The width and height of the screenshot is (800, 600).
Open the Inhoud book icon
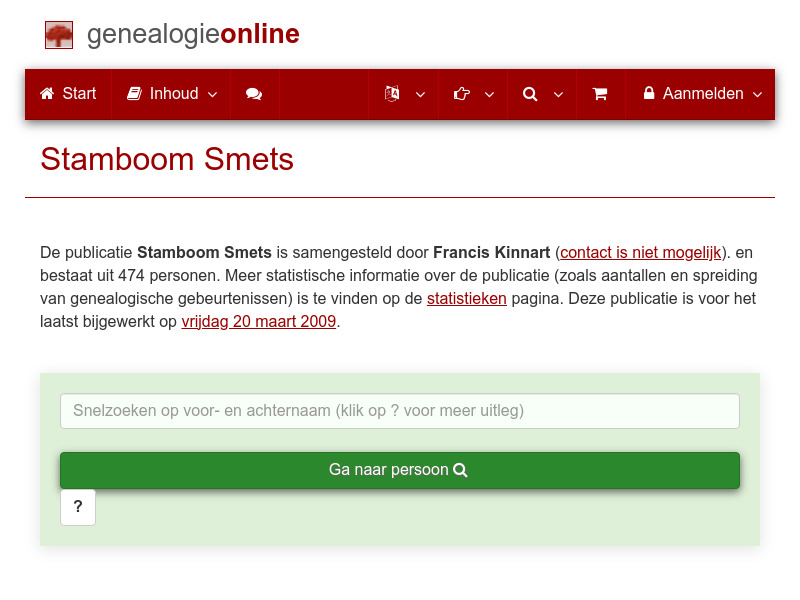133,93
